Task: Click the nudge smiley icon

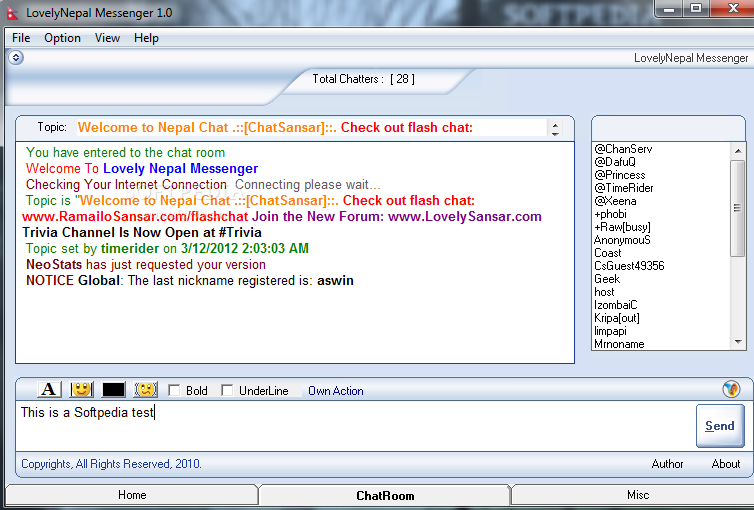Action: click(145, 389)
